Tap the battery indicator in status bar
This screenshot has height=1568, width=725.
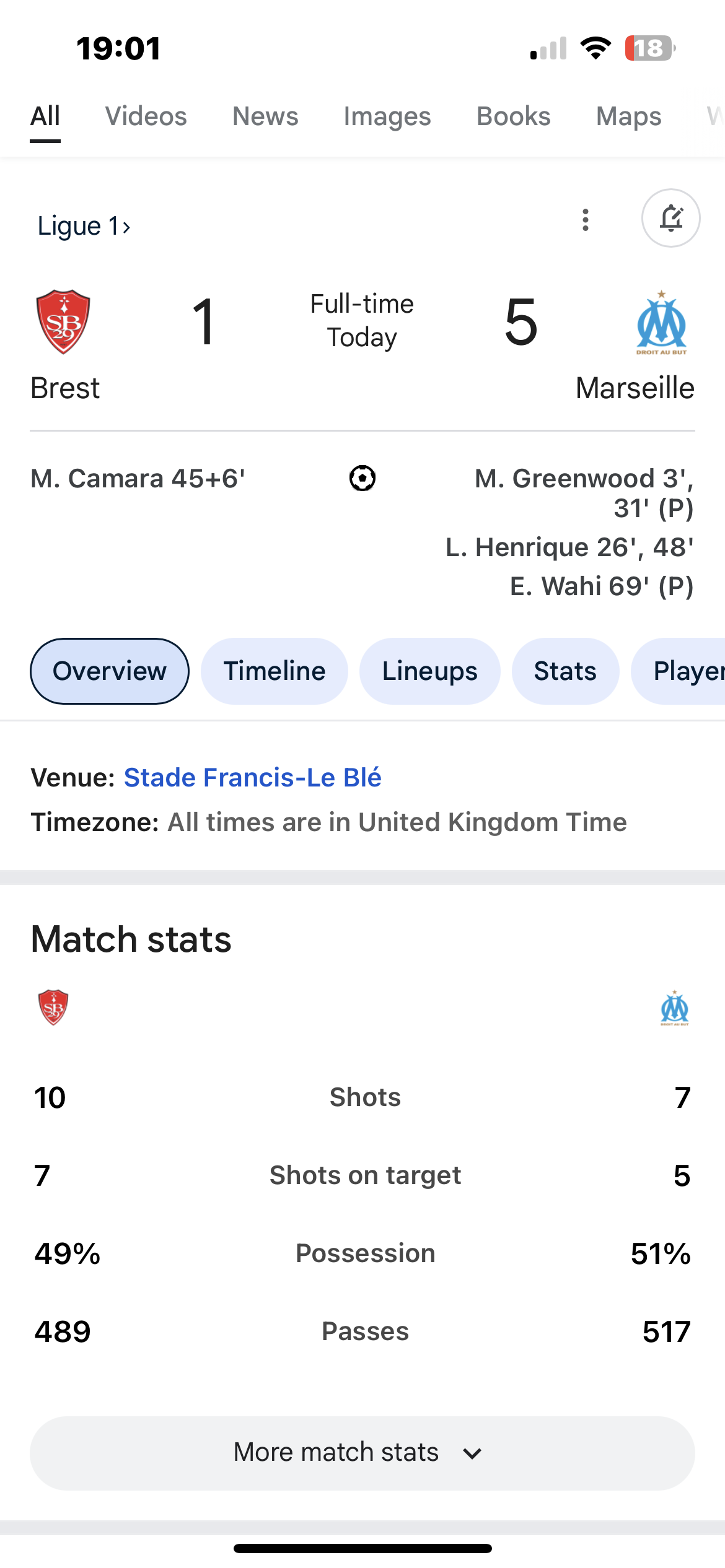(x=650, y=48)
